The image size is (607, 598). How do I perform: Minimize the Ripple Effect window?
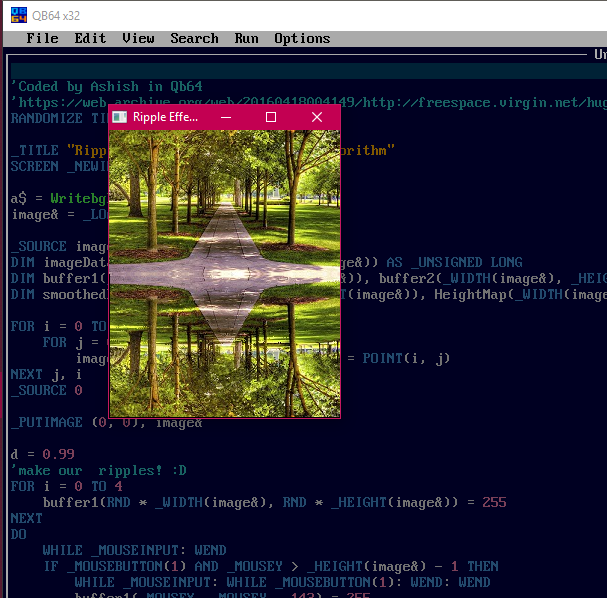pyautogui.click(x=225, y=117)
